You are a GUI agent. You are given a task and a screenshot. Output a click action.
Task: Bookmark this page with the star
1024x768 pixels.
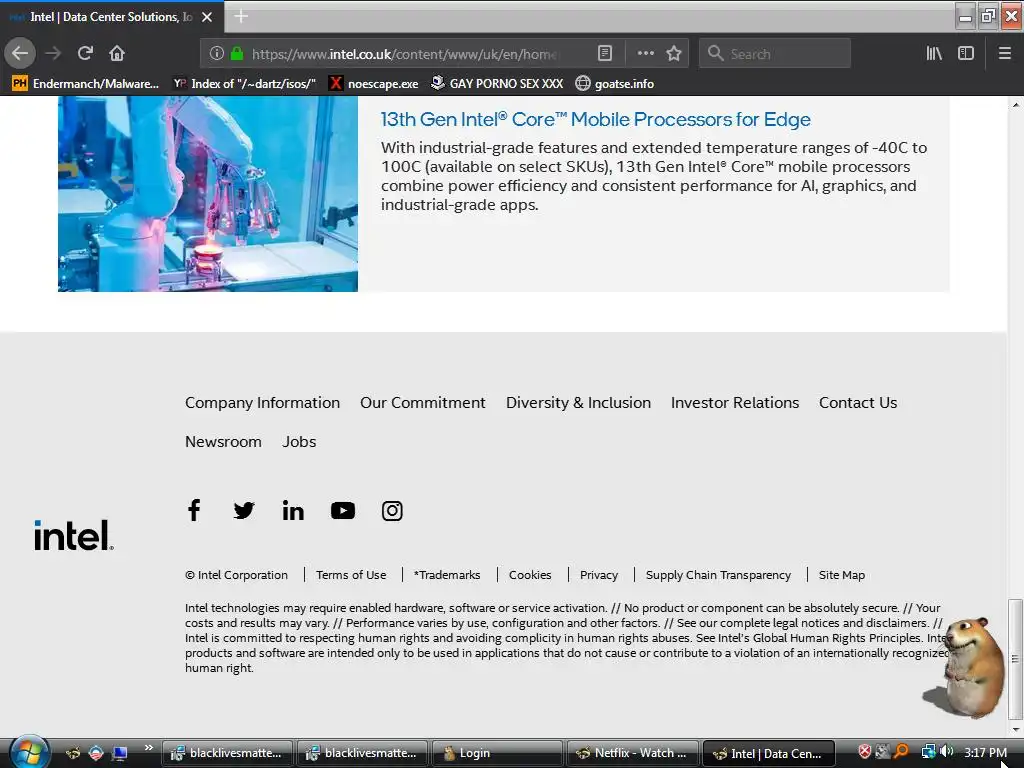pos(674,54)
